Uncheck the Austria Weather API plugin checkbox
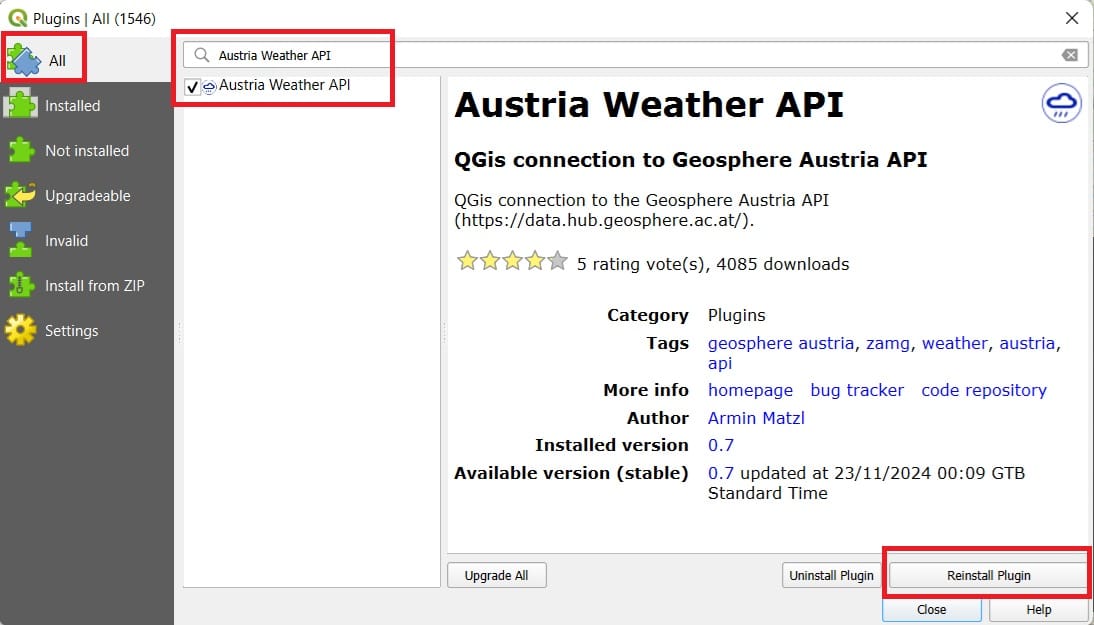This screenshot has height=625, width=1094. (192, 86)
